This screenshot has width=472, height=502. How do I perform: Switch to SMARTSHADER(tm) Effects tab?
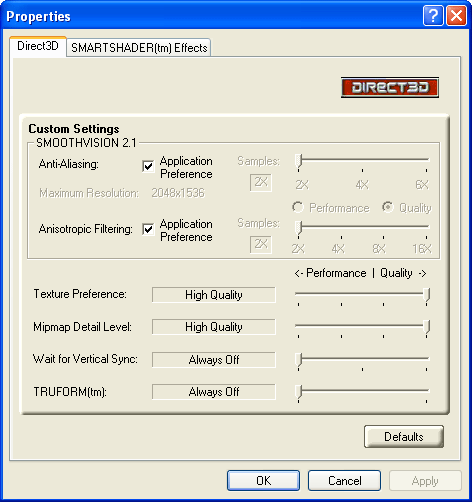pyautogui.click(x=139, y=48)
